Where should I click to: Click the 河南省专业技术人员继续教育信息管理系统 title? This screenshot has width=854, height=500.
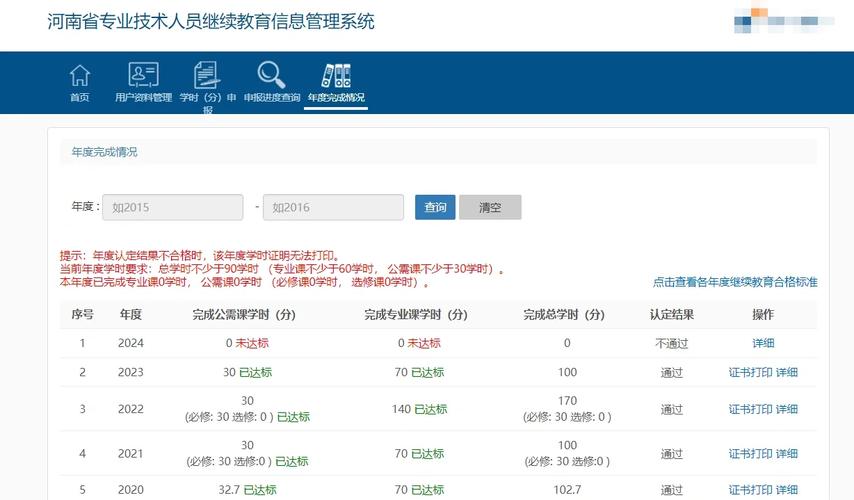pos(211,22)
